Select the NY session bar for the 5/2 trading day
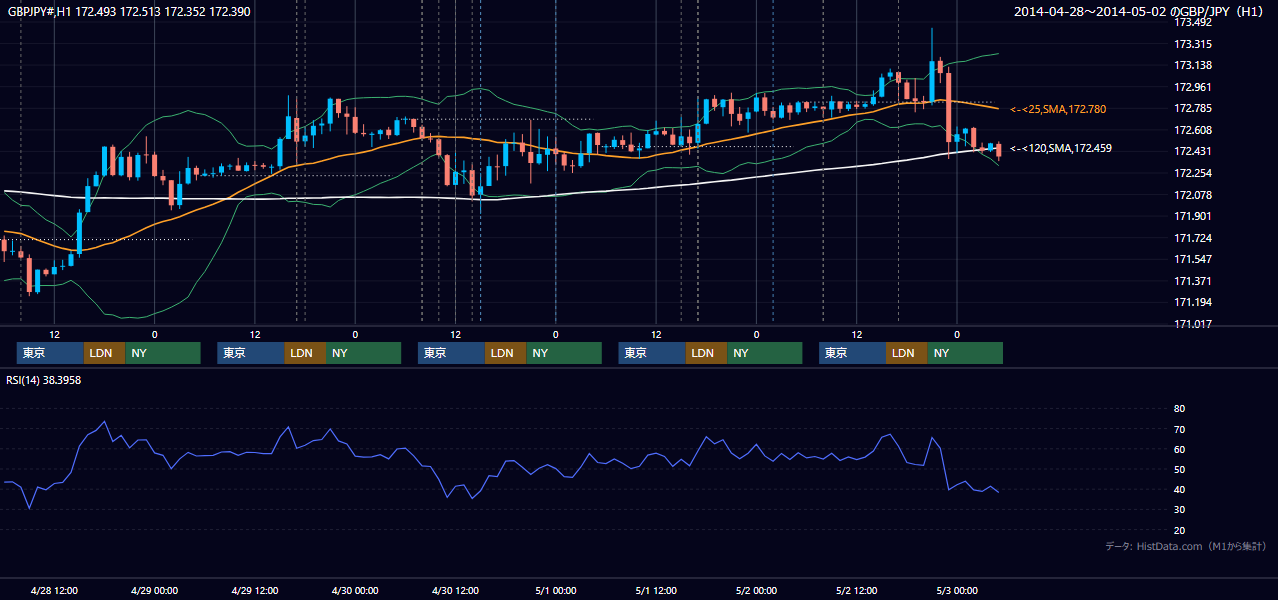1278x600 pixels. [965, 353]
